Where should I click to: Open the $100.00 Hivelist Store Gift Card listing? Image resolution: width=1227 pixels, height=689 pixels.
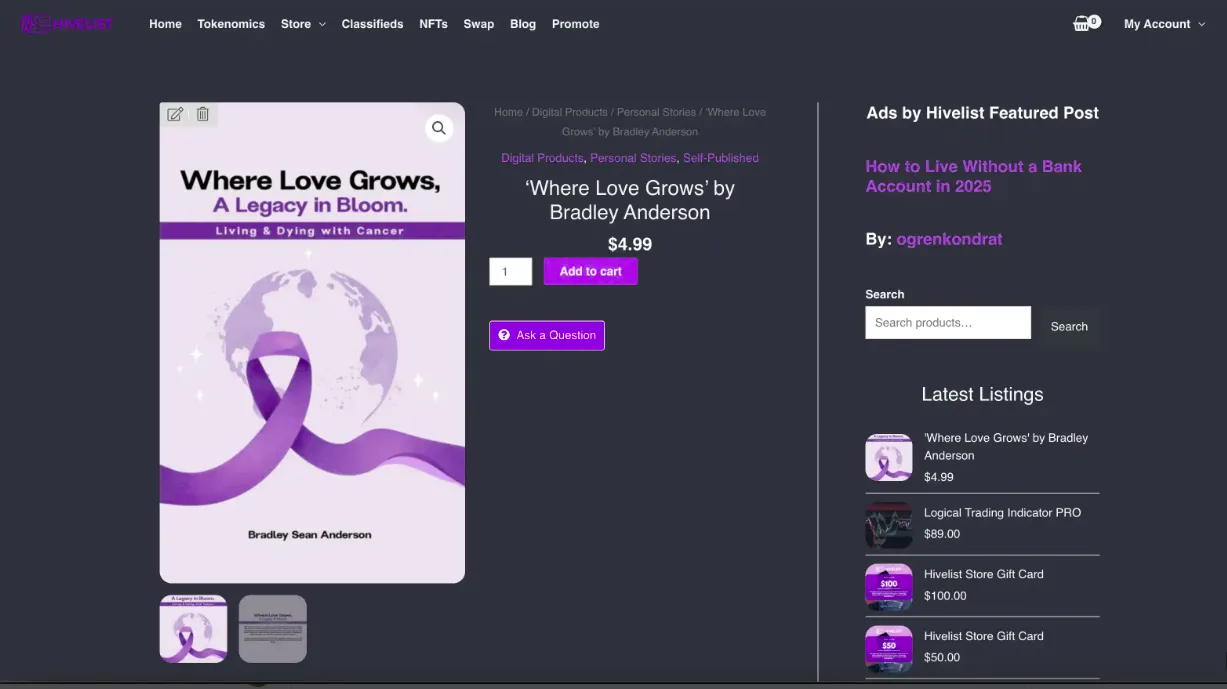983,574
